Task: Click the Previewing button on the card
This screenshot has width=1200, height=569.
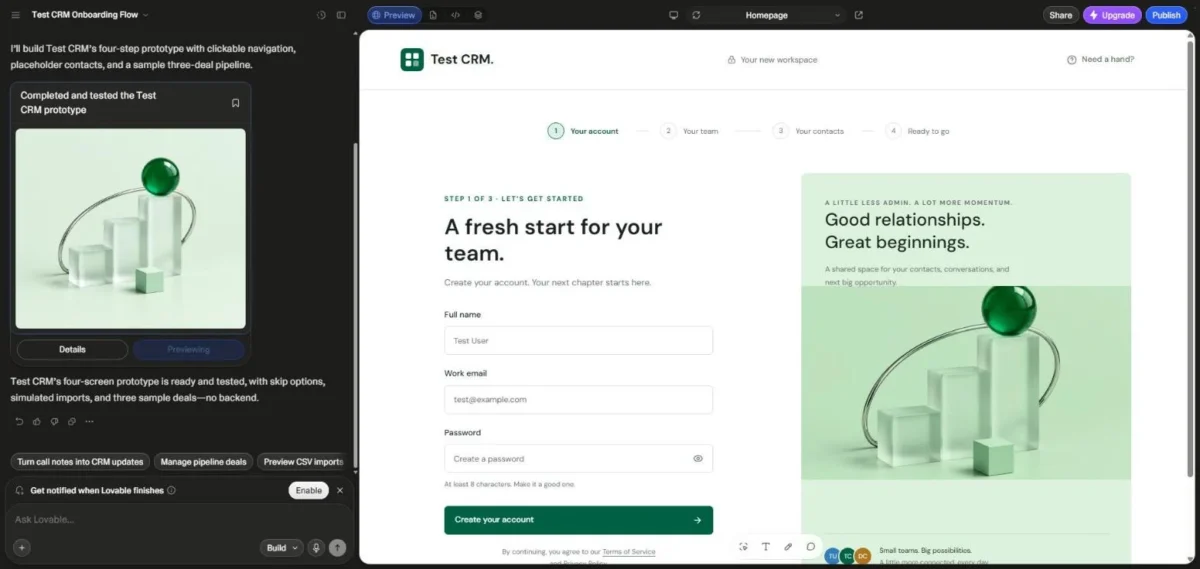Action: [x=188, y=350]
